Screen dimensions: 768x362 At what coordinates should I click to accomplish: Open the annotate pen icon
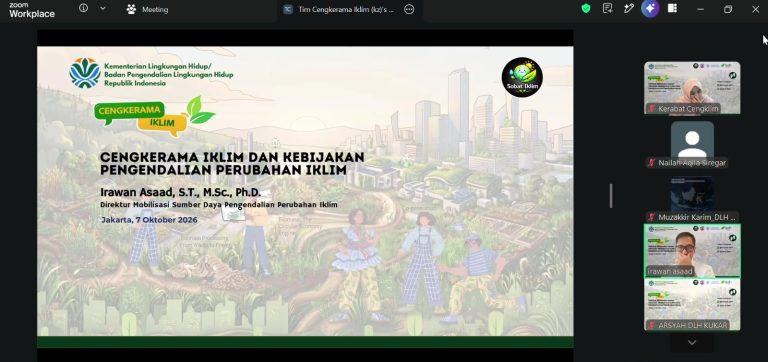coord(629,8)
